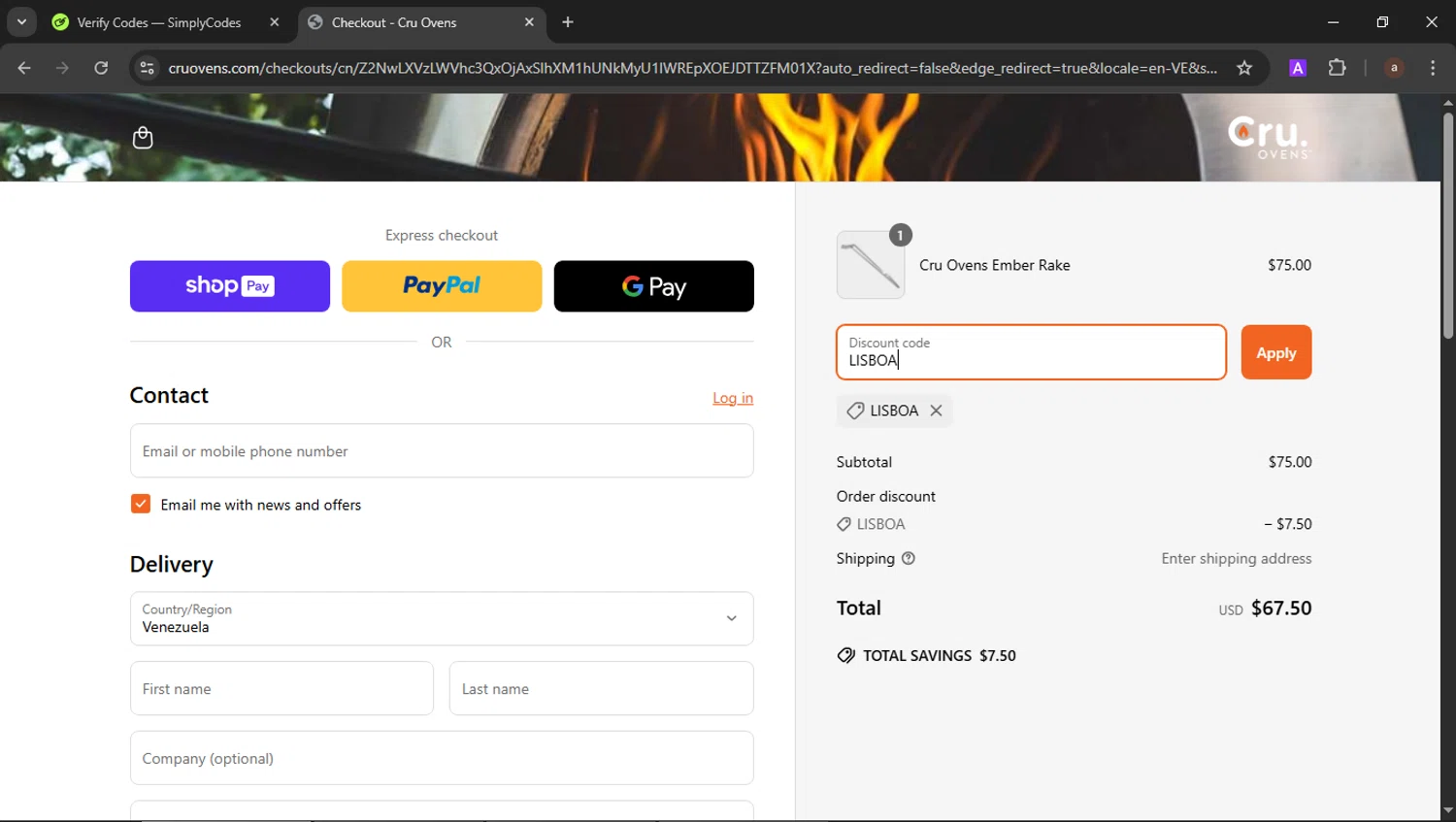
Task: Open a new browser tab
Action: point(568,22)
